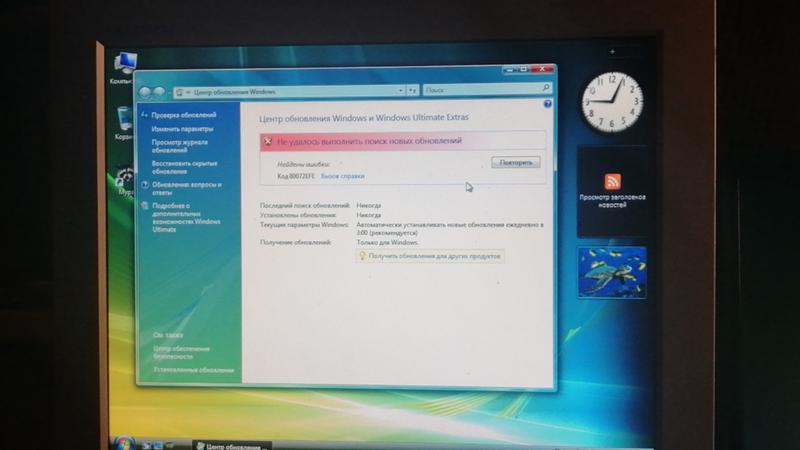This screenshot has height=450, width=800.
Task: Click the search magnifier icon
Action: [x=545, y=88]
